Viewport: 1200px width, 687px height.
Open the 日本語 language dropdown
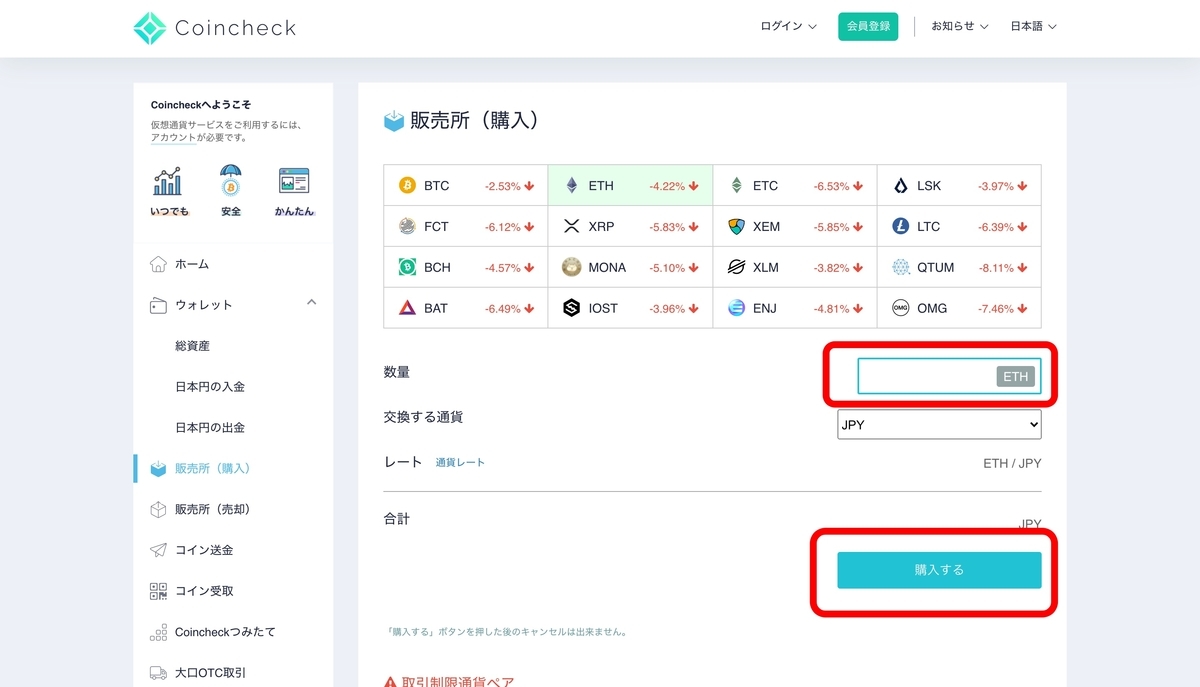click(1033, 26)
